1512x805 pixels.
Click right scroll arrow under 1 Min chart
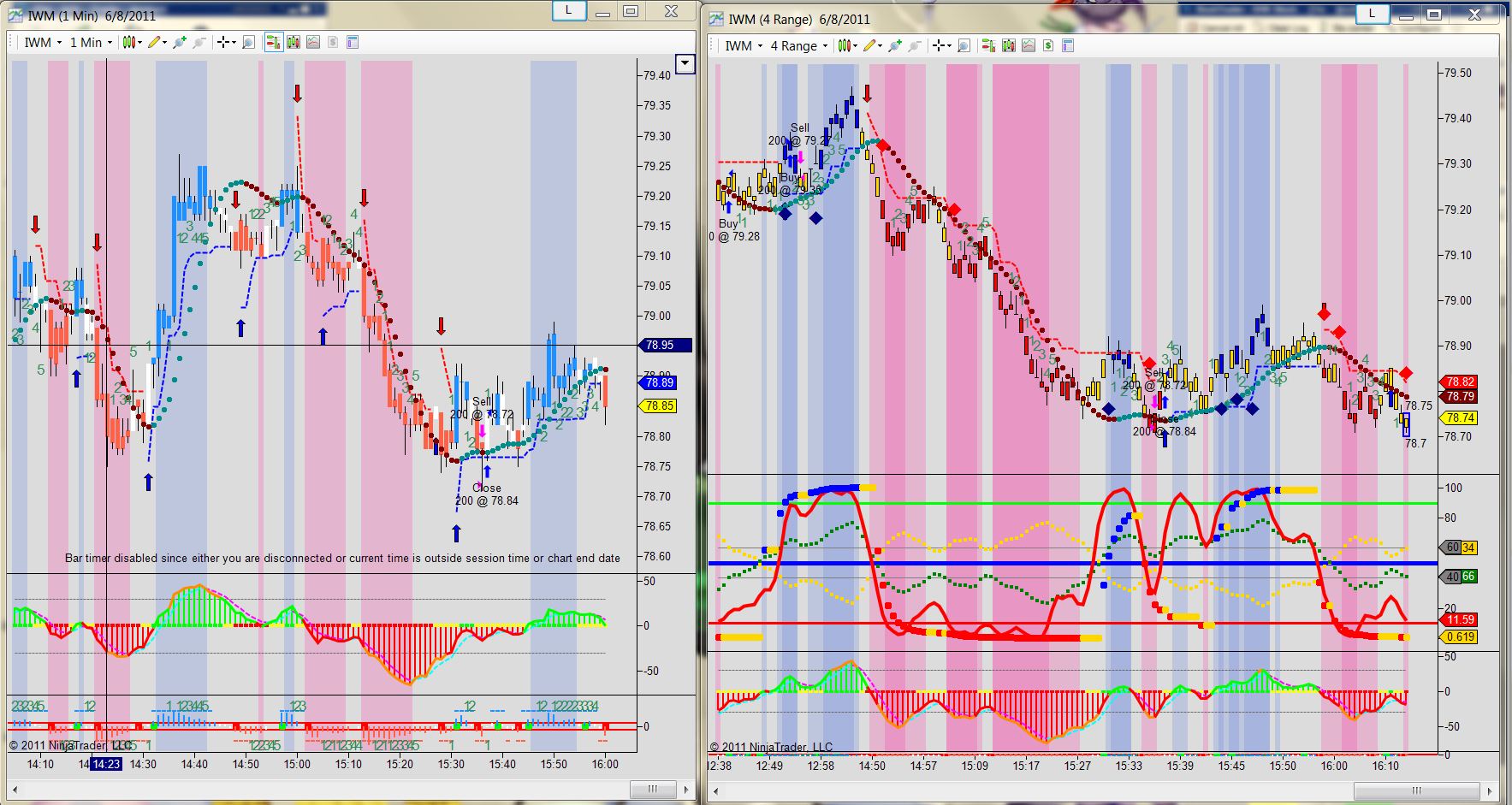(687, 789)
